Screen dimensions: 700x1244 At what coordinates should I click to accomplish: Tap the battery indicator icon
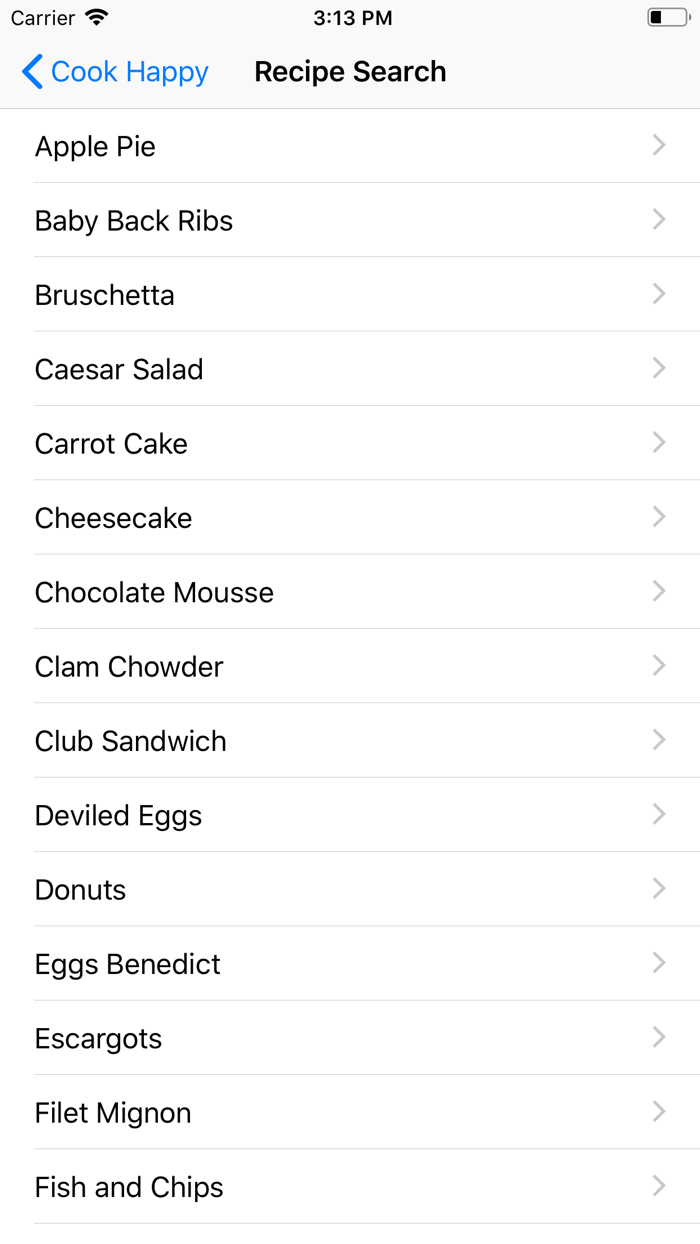point(668,18)
